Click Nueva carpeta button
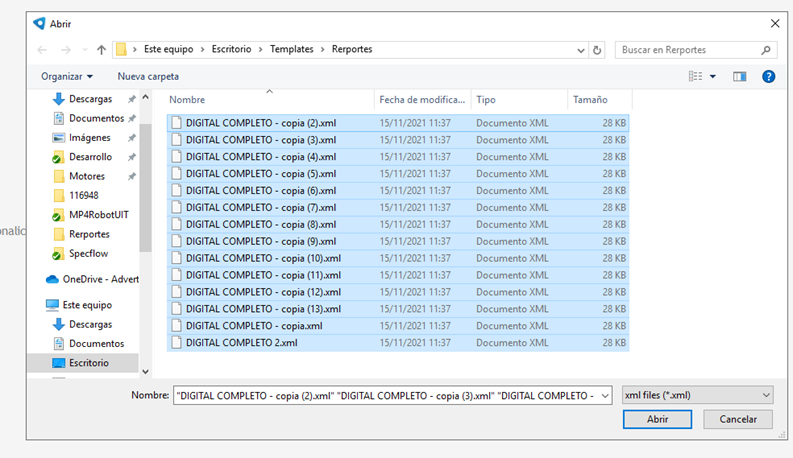793x458 pixels. [148, 76]
